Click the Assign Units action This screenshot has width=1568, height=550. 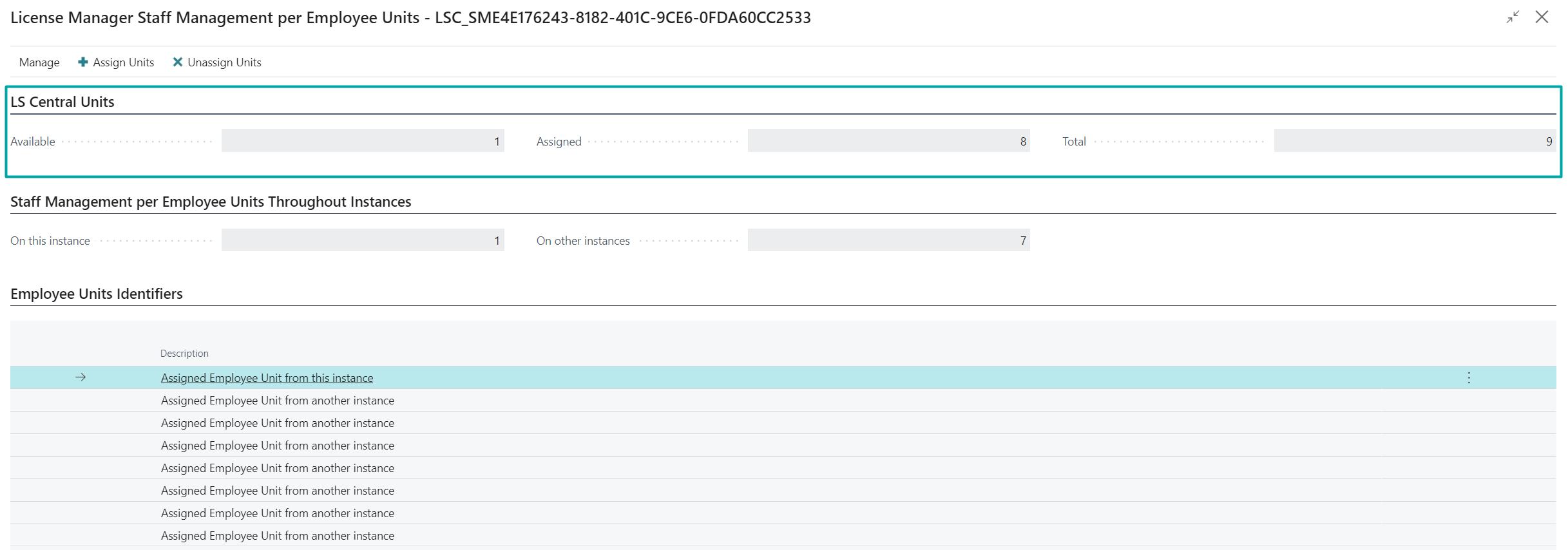(x=116, y=62)
